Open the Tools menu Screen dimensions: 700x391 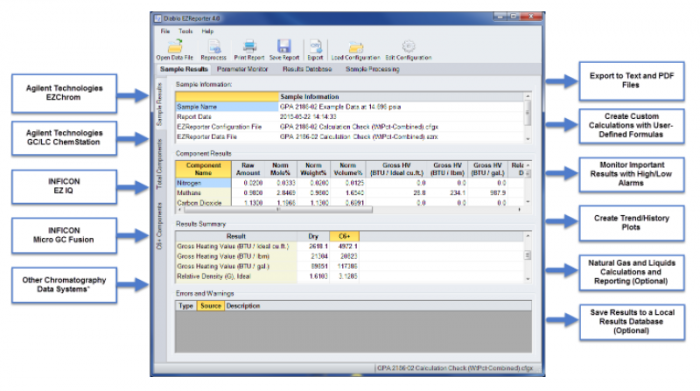tap(185, 31)
